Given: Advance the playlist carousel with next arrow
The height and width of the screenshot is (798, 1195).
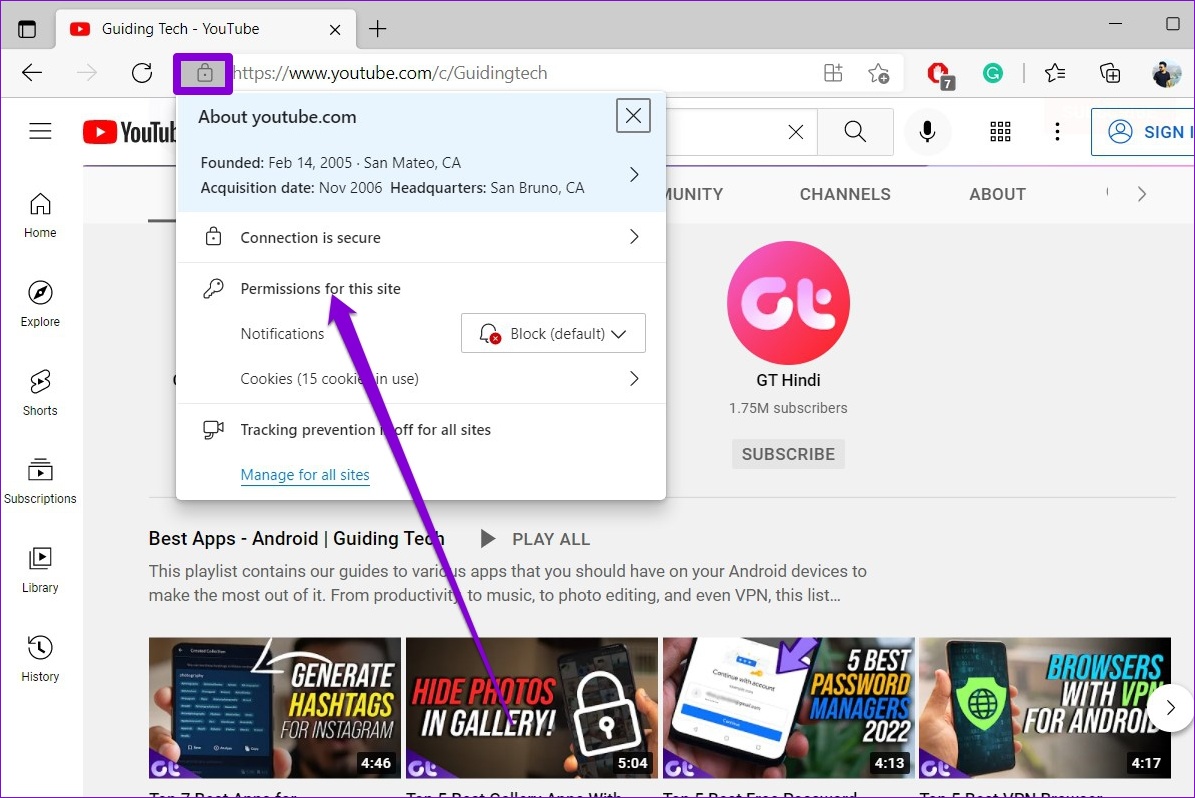Looking at the screenshot, I should pos(1171,708).
